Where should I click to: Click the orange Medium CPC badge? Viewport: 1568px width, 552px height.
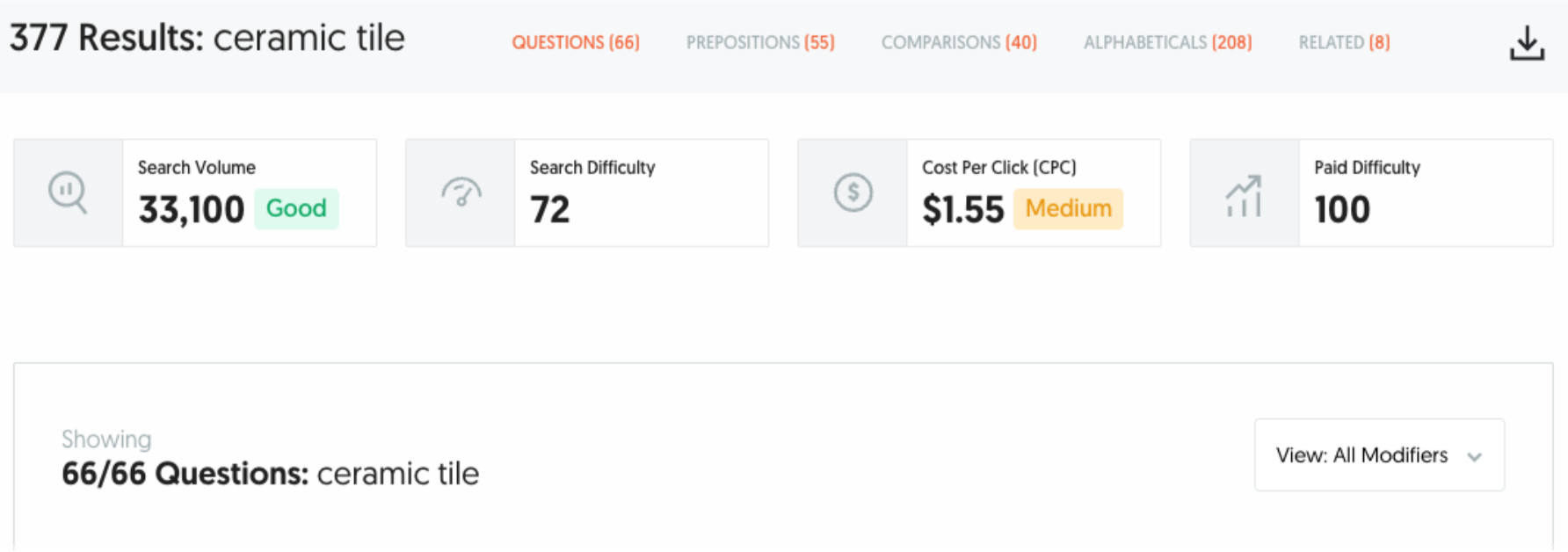[x=1068, y=209]
